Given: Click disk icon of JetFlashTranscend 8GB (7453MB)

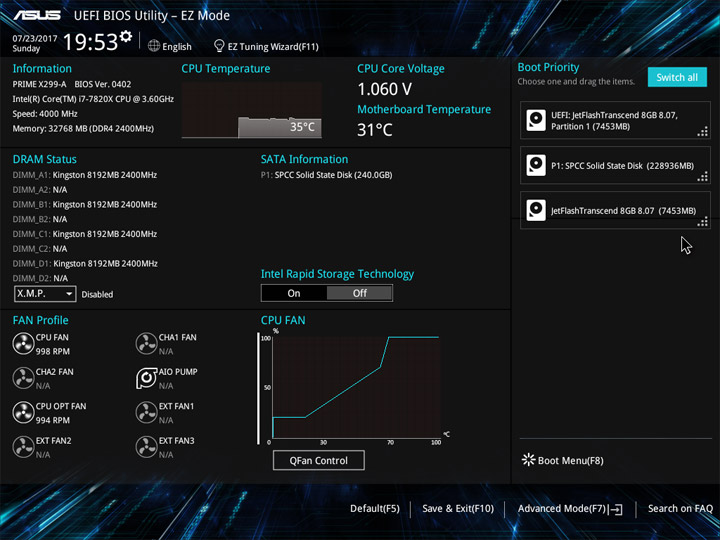Looking at the screenshot, I should click(536, 210).
